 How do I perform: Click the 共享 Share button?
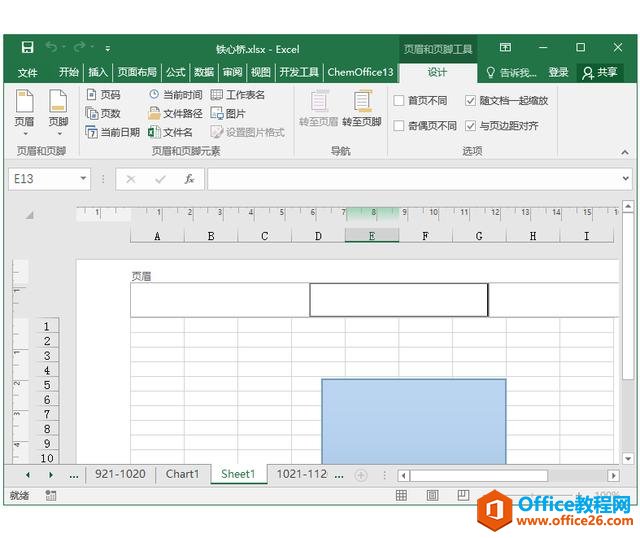[x=600, y=73]
